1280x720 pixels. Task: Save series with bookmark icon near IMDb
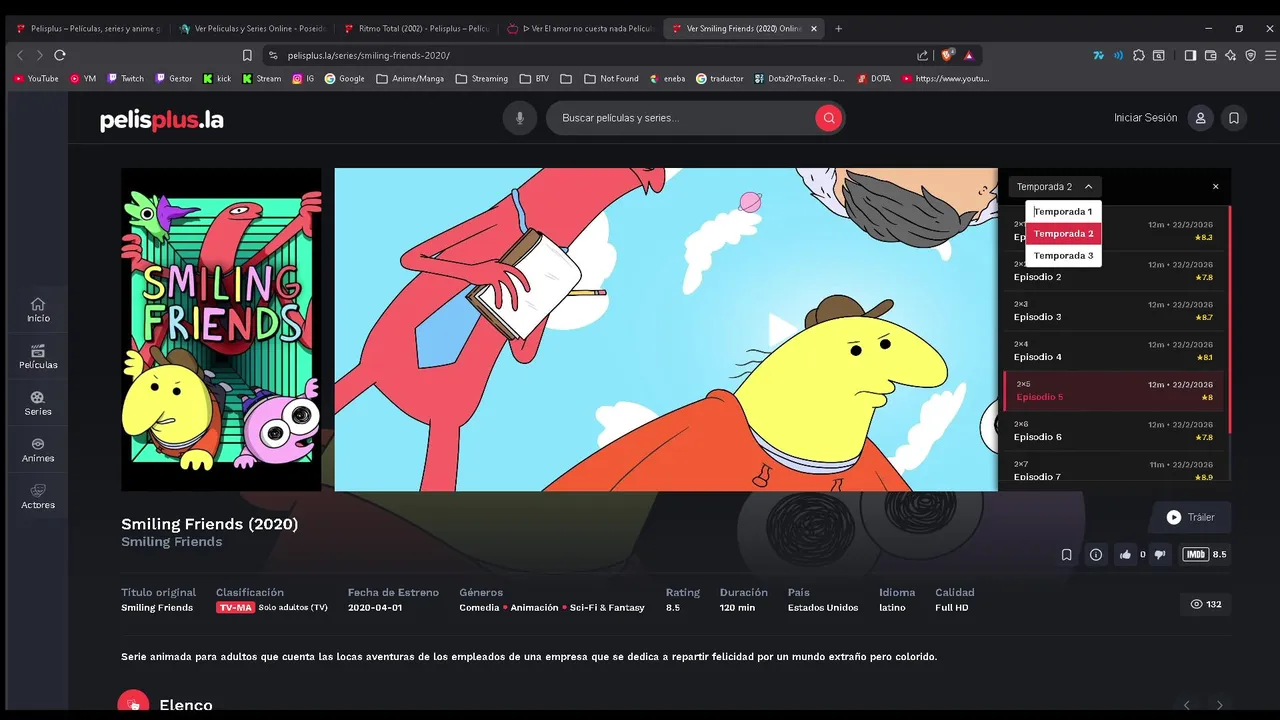(1067, 554)
